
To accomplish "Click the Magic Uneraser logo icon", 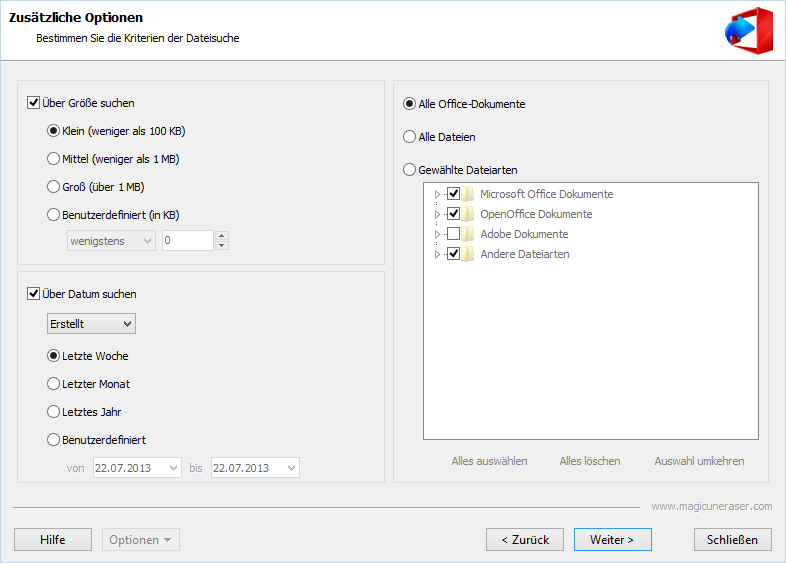I will click(749, 30).
